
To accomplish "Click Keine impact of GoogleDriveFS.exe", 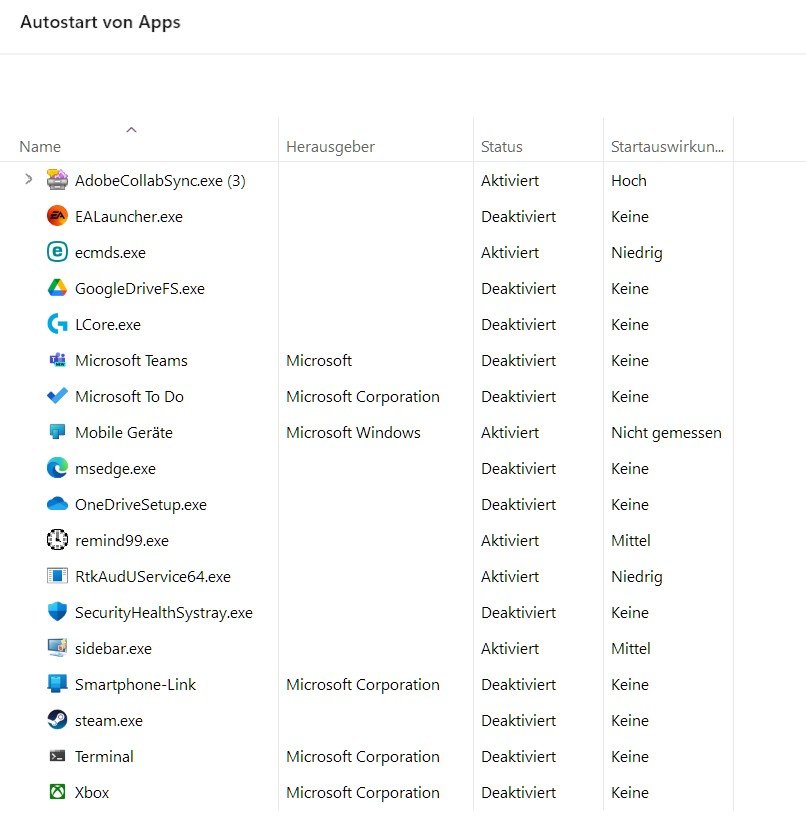I will (630, 289).
